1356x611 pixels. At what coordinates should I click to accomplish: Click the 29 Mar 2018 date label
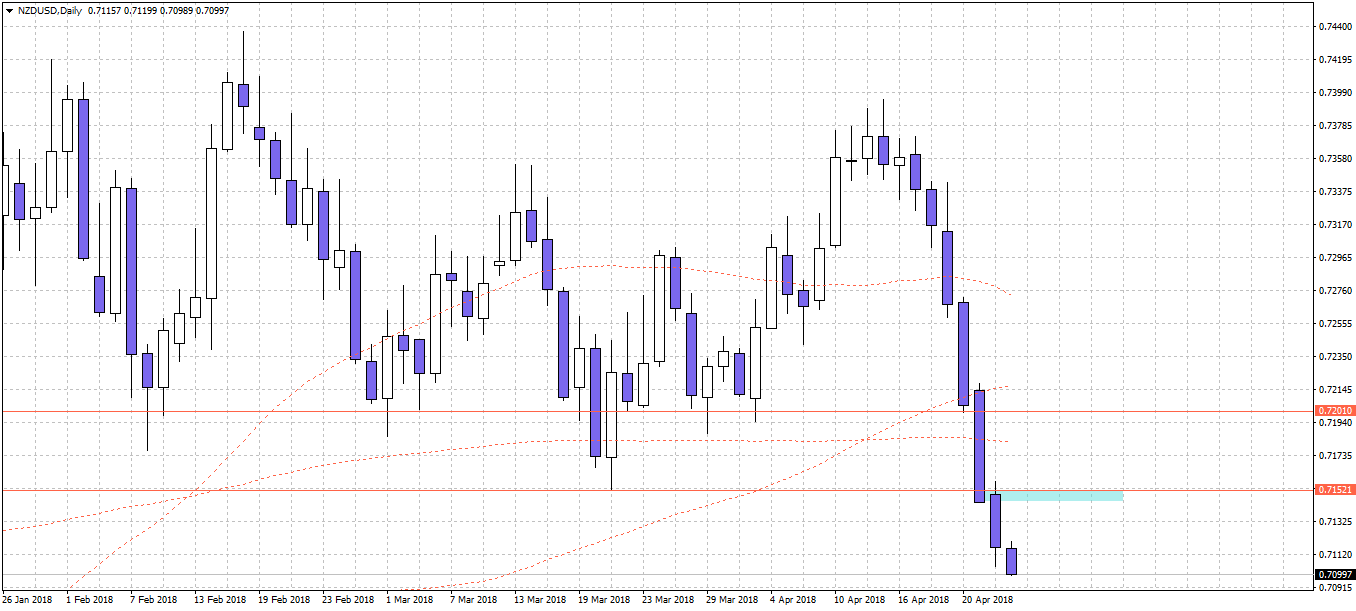click(x=732, y=600)
